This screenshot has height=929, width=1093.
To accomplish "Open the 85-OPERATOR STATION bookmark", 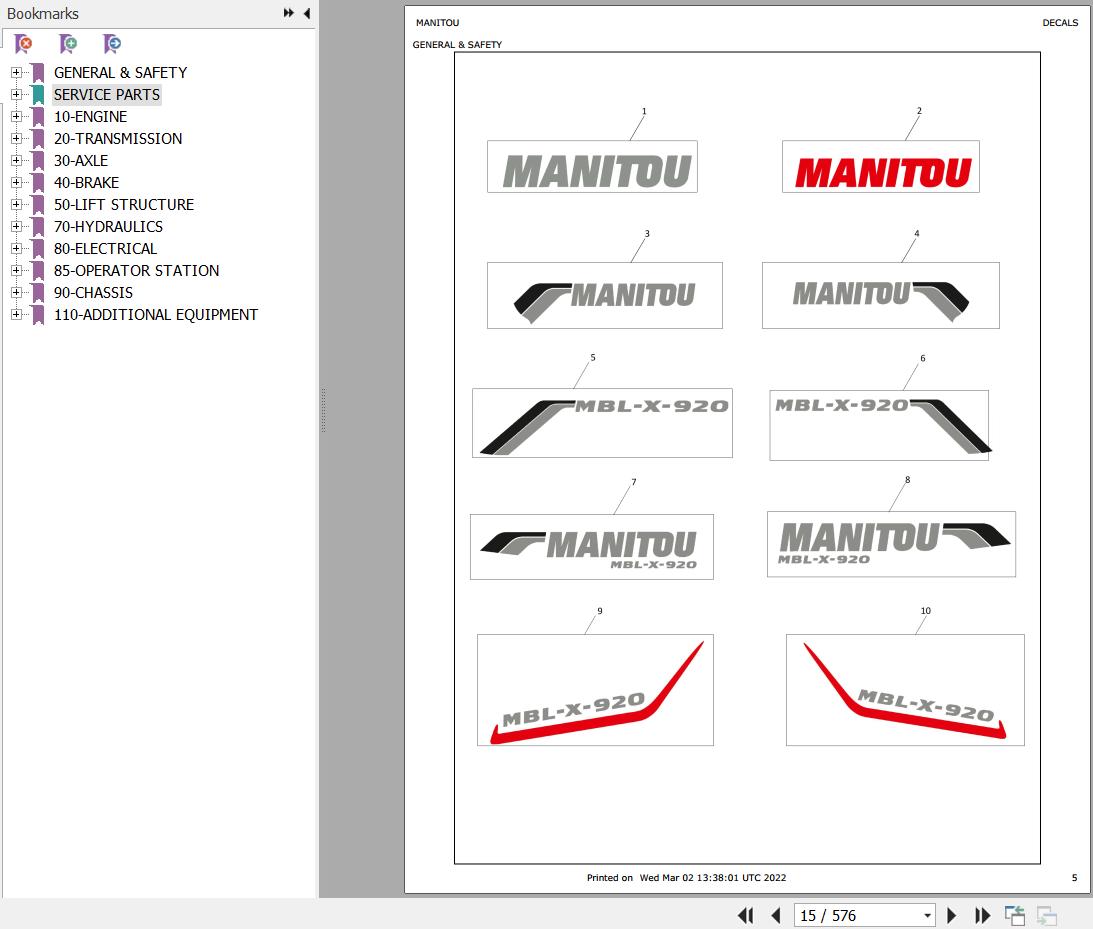I will point(137,270).
